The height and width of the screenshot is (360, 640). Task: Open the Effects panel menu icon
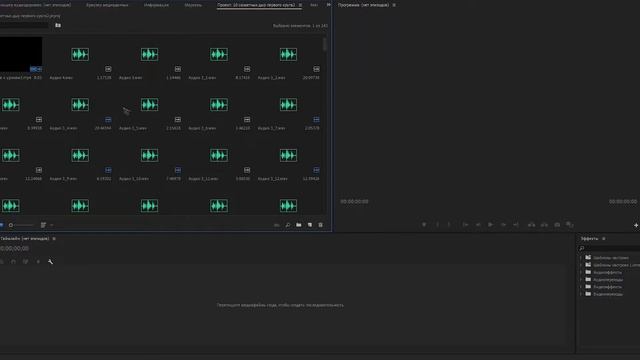pos(604,239)
